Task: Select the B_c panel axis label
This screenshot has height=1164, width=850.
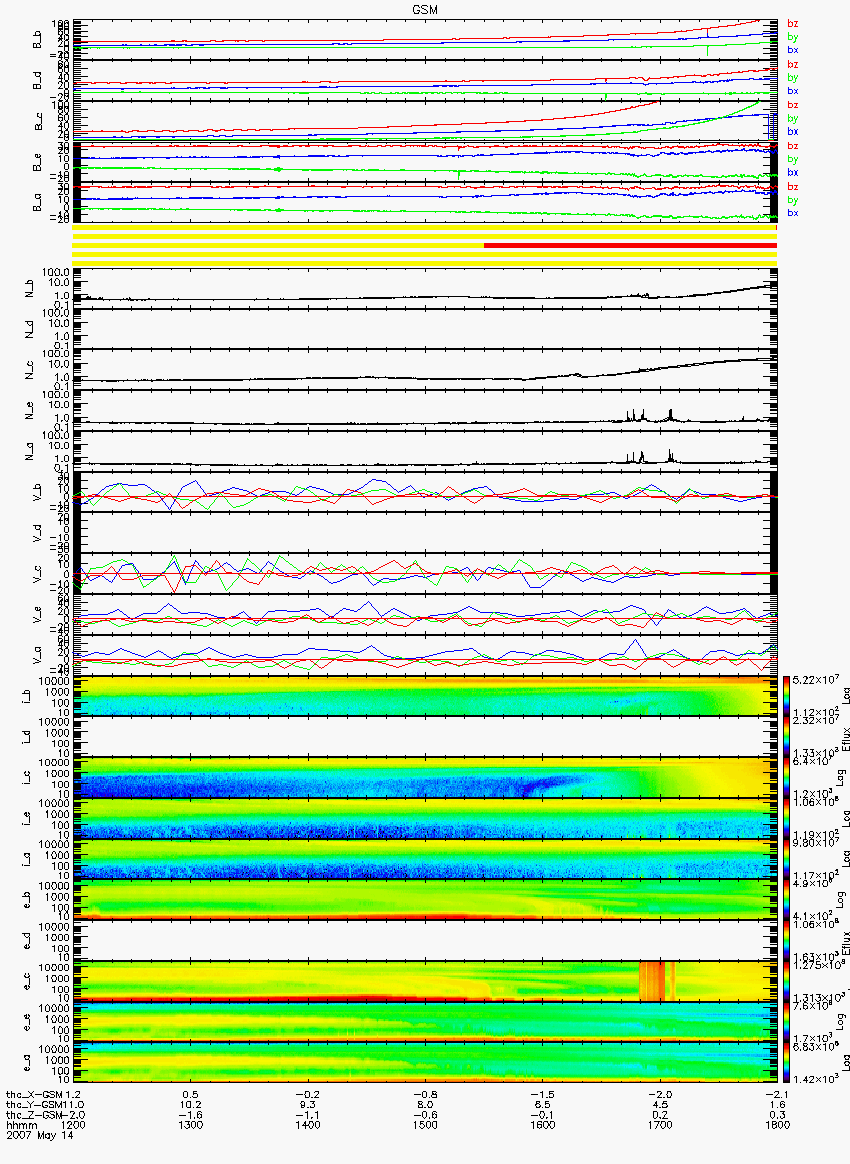Action: (37, 122)
